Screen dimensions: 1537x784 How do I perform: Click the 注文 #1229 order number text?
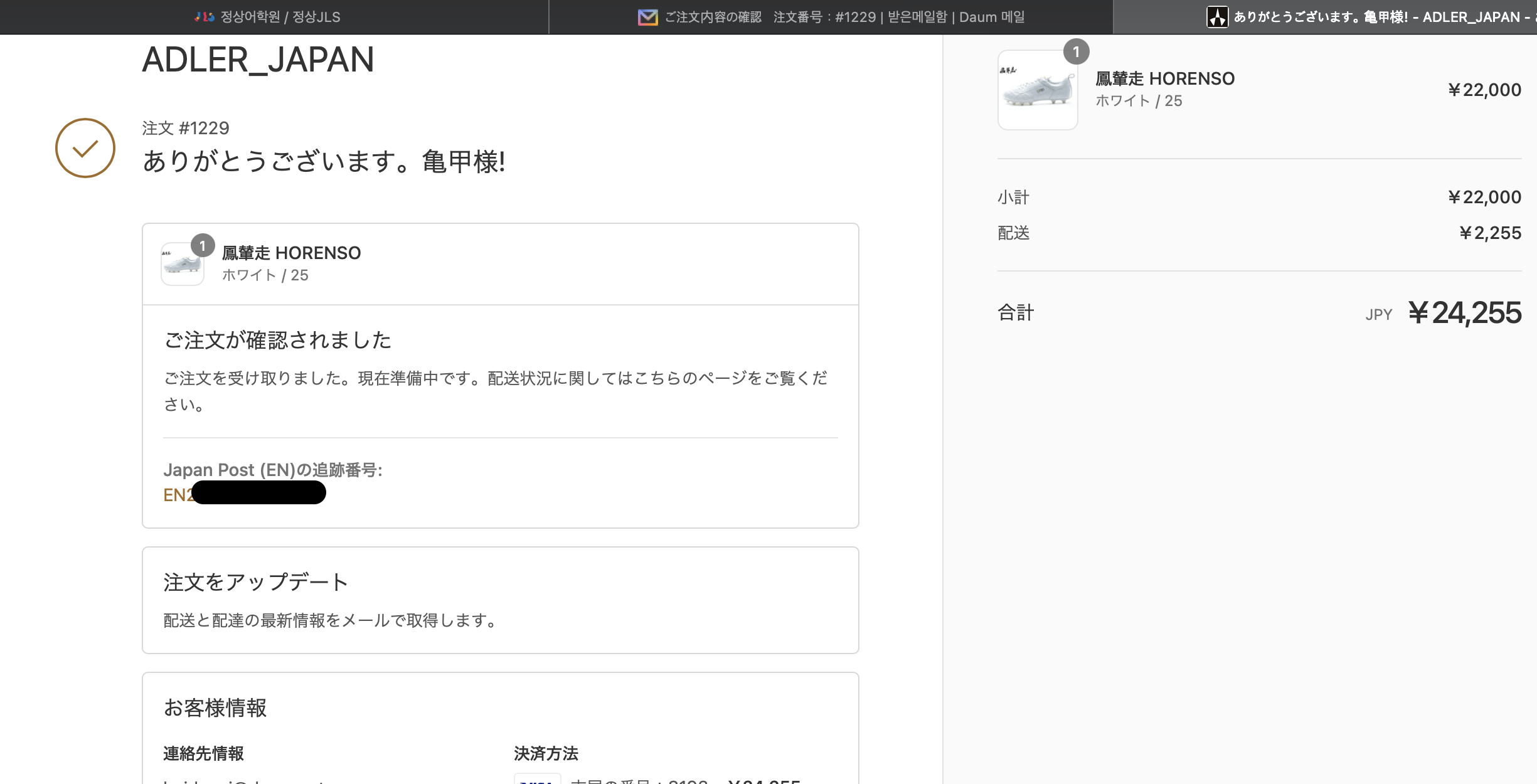186,128
